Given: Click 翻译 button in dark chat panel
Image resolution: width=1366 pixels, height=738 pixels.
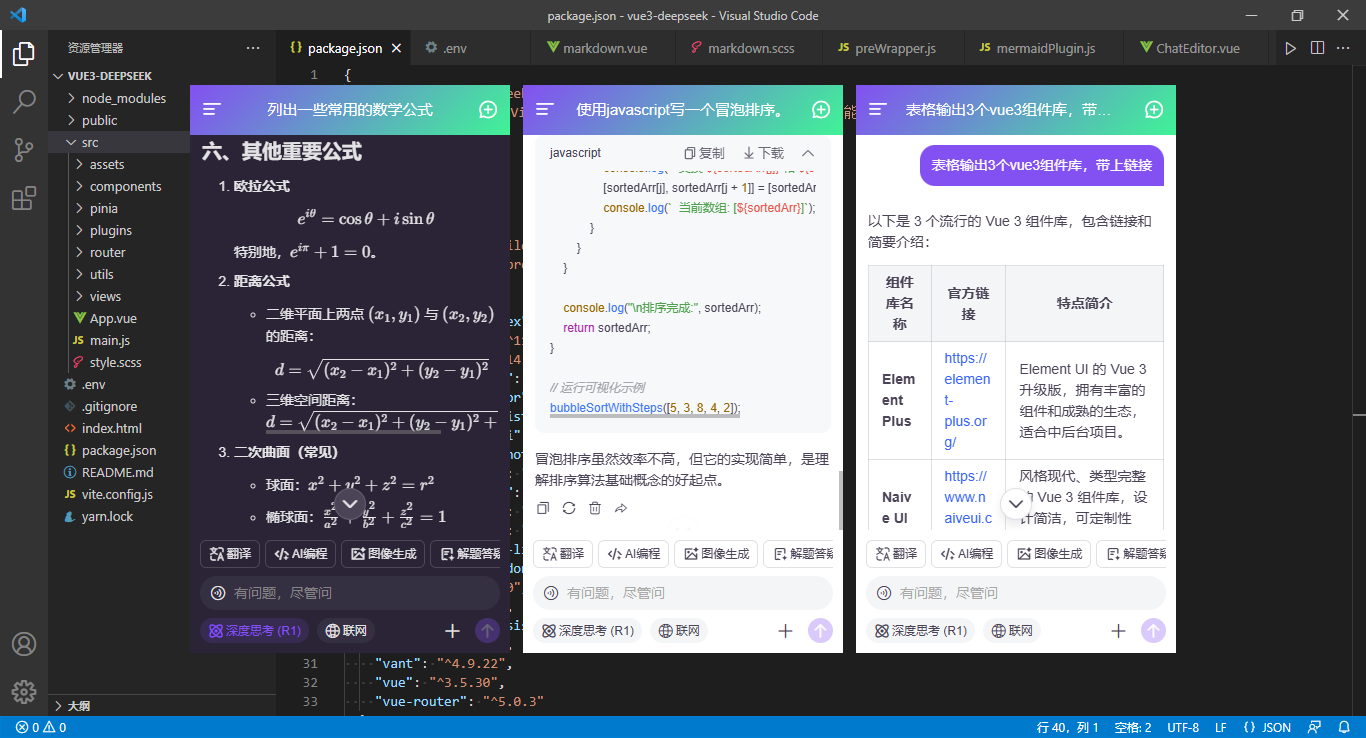Looking at the screenshot, I should (x=230, y=554).
